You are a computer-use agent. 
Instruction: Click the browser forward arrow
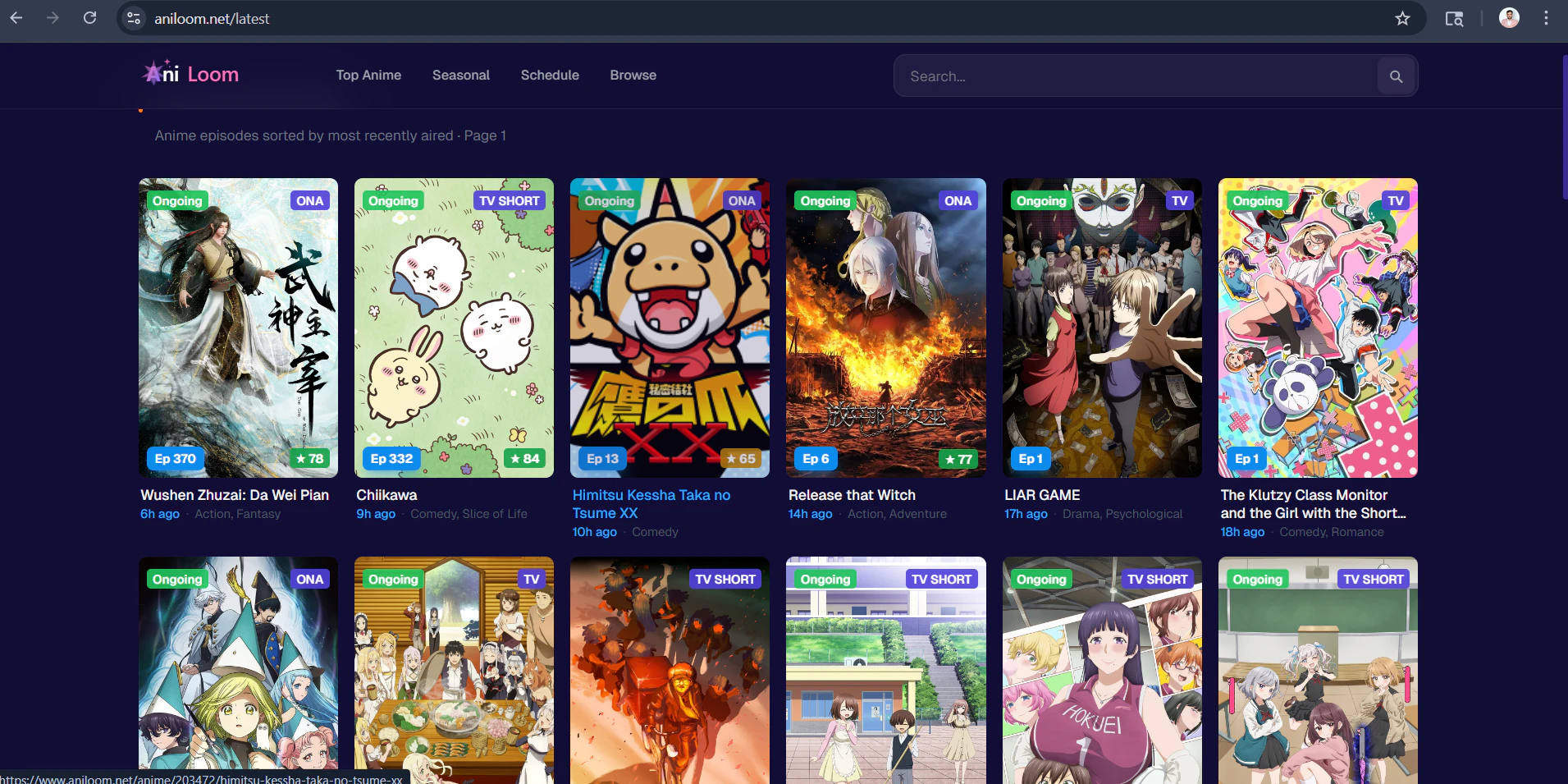point(53,18)
